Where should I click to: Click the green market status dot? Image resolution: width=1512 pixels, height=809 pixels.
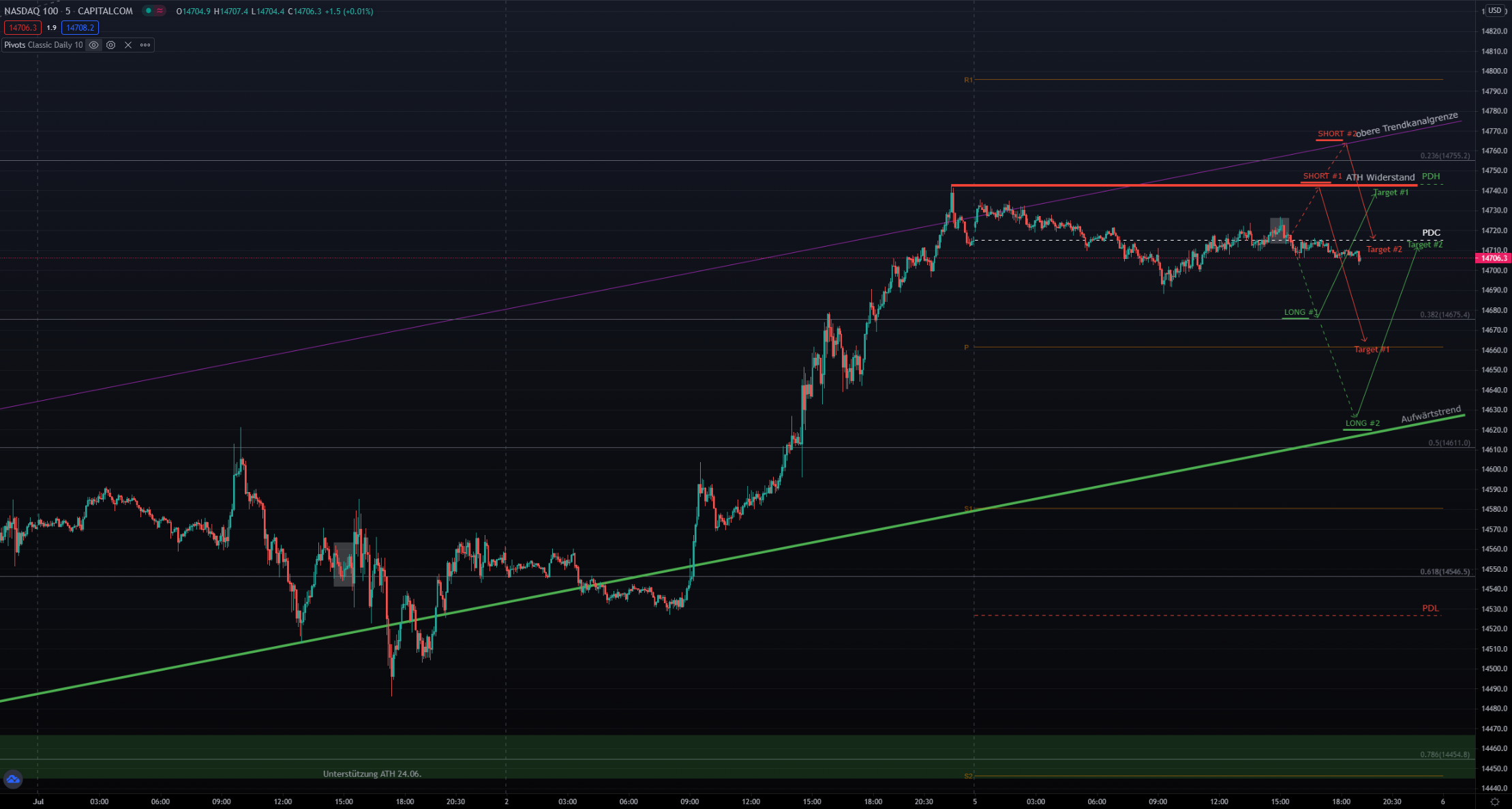tap(148, 11)
